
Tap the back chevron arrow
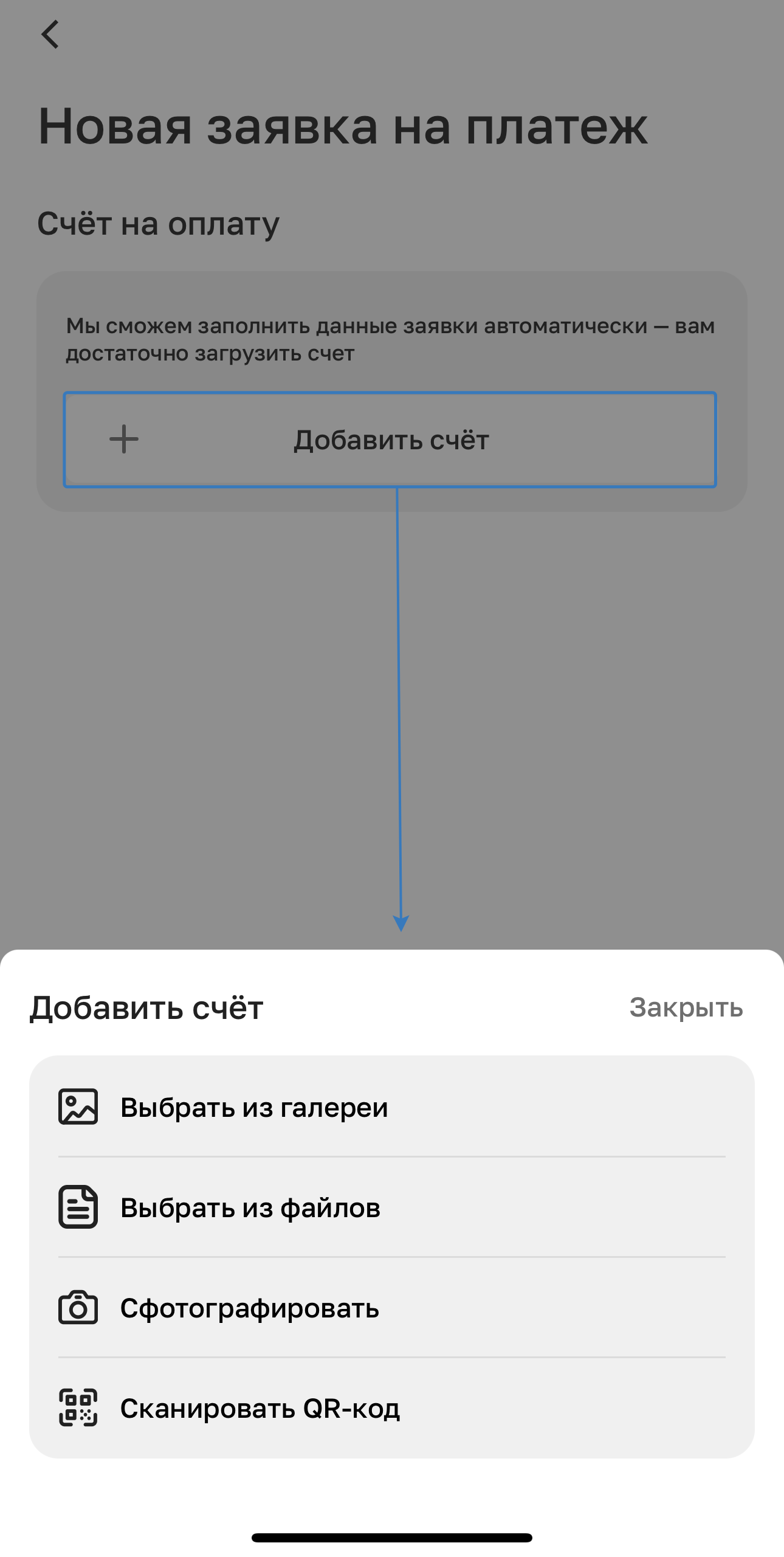50,34
